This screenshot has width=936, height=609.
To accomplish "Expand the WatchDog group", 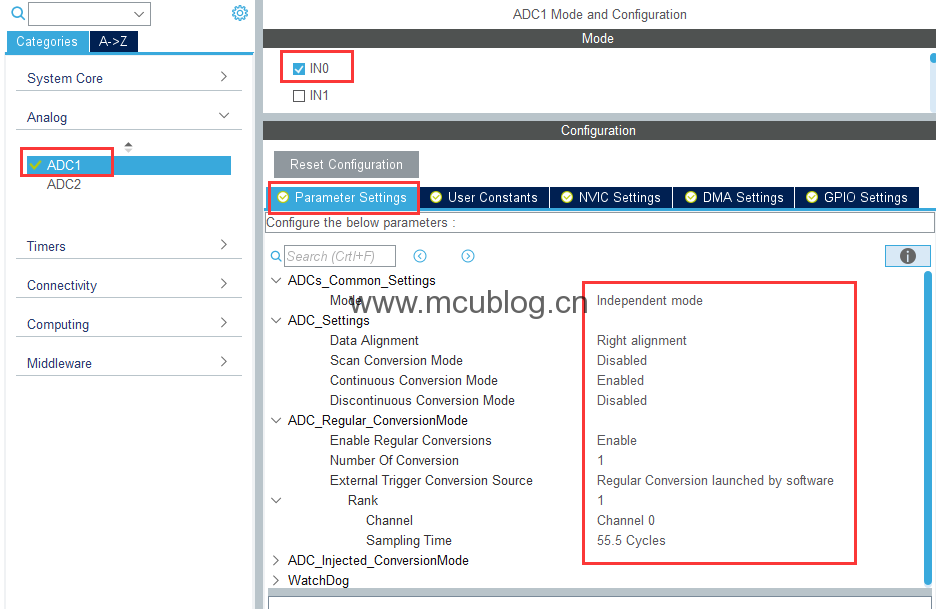I will click(x=276, y=580).
